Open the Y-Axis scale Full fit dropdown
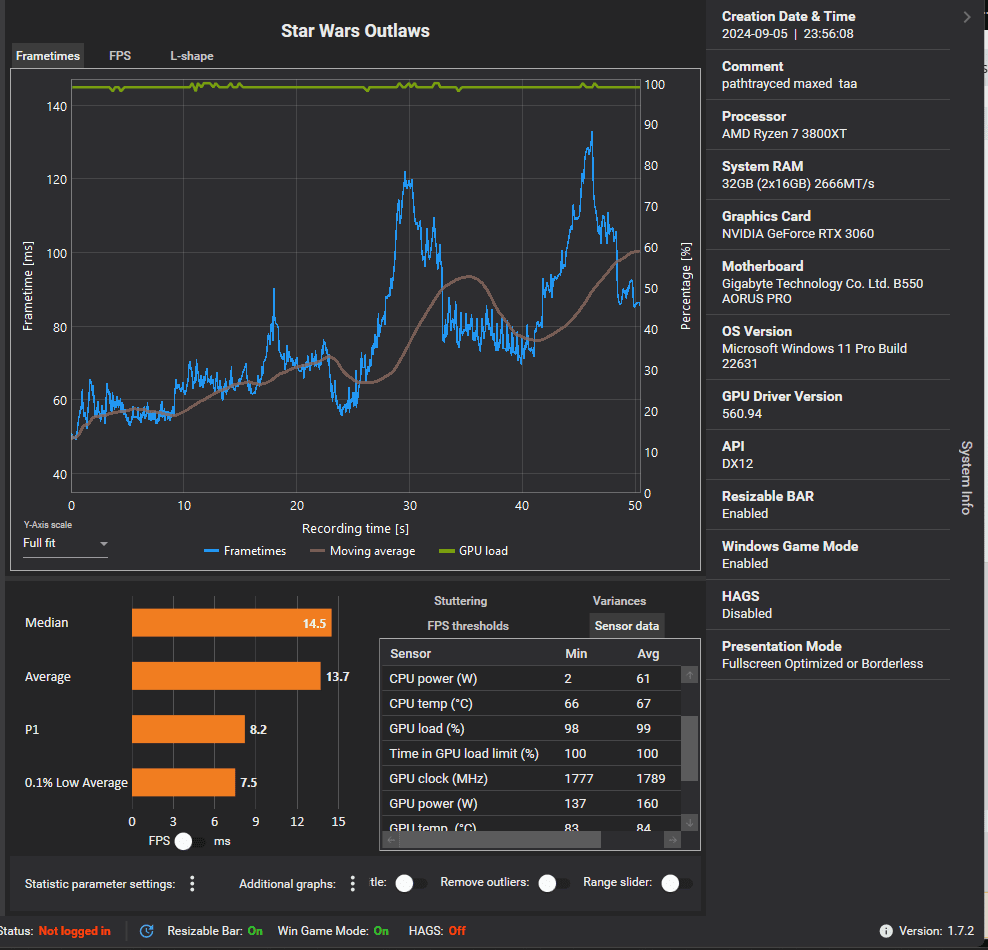The height and width of the screenshot is (950, 988). (65, 543)
